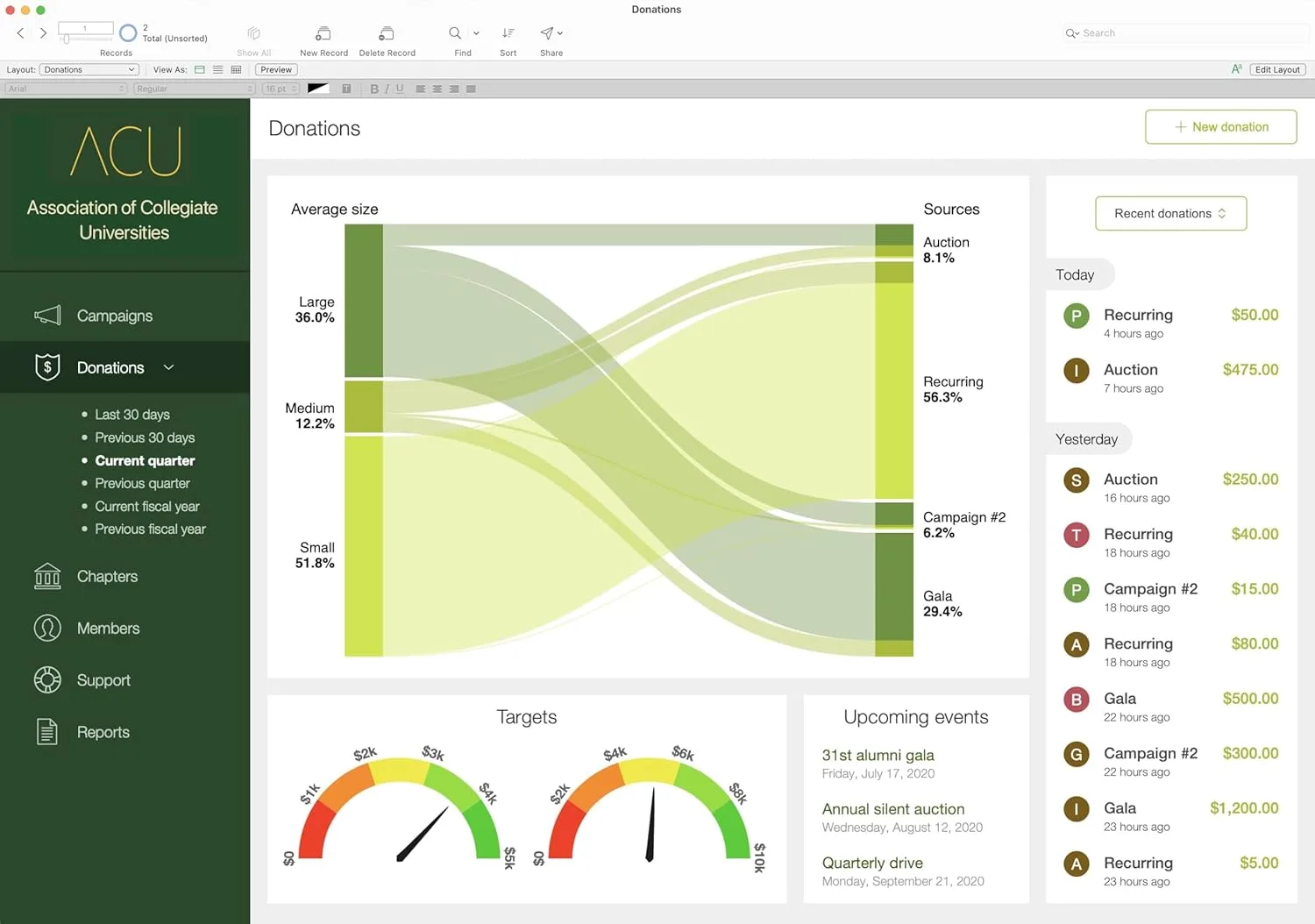Switch View As to table view
1315x924 pixels.
coord(236,70)
